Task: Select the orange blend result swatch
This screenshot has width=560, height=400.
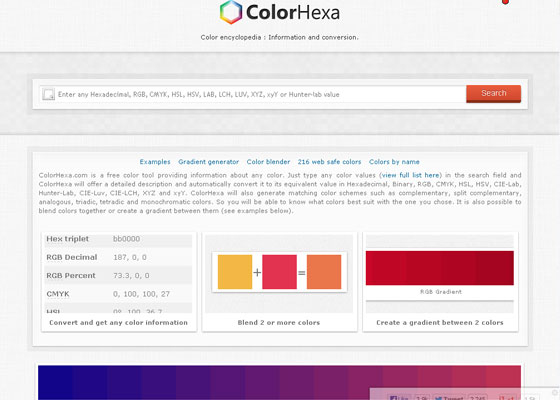Action: click(324, 272)
